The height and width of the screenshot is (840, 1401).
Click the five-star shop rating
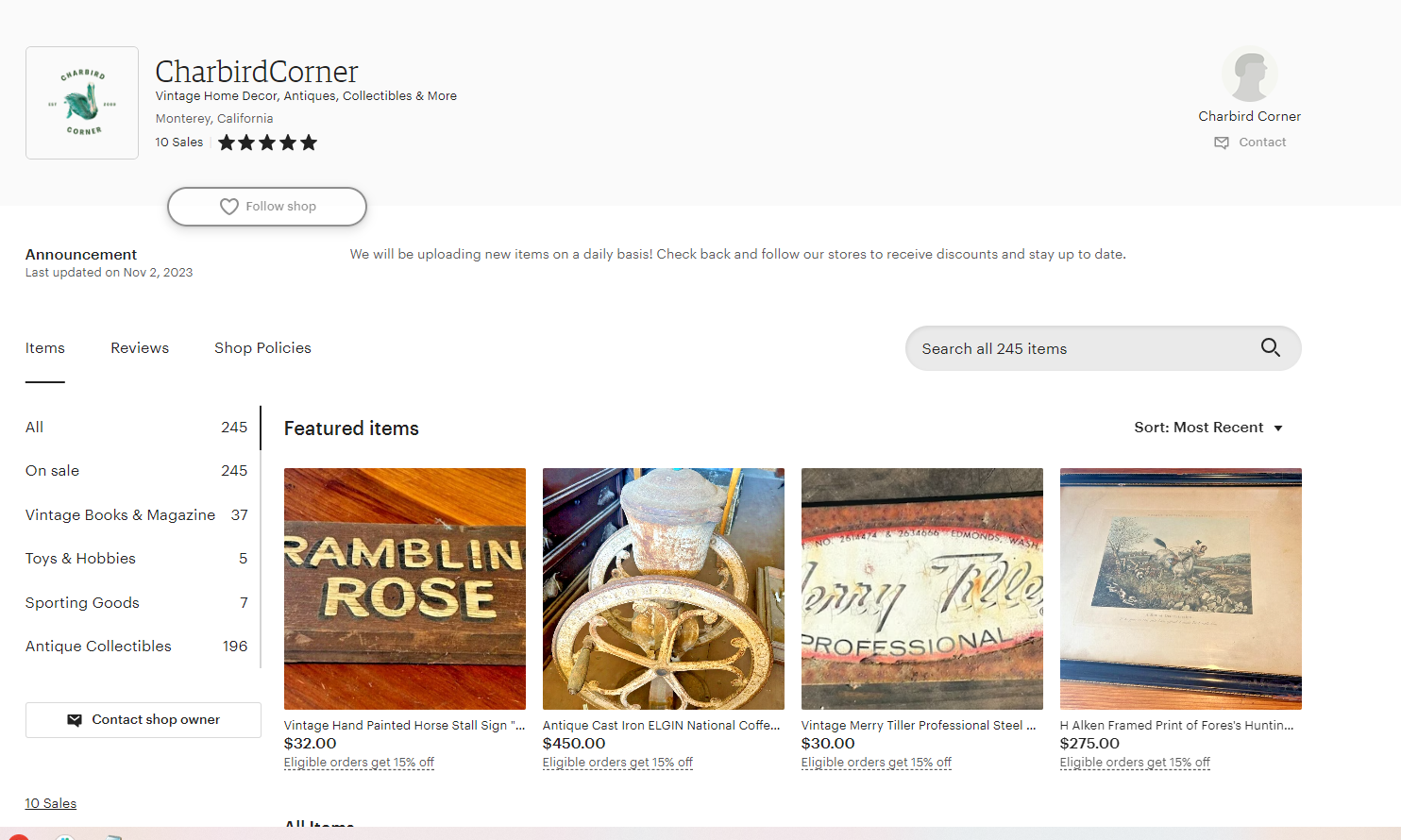pos(267,143)
